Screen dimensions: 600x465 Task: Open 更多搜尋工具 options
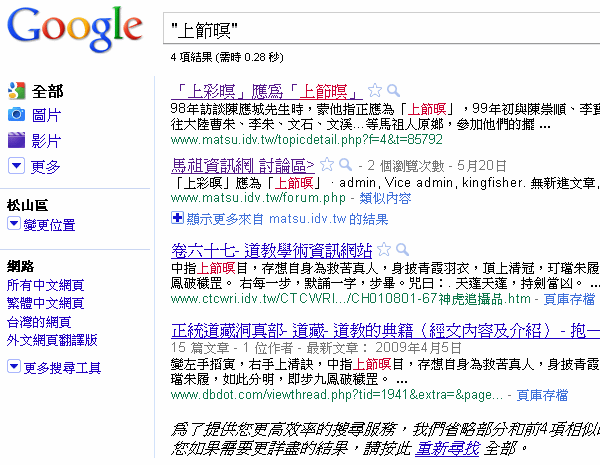pos(62,368)
